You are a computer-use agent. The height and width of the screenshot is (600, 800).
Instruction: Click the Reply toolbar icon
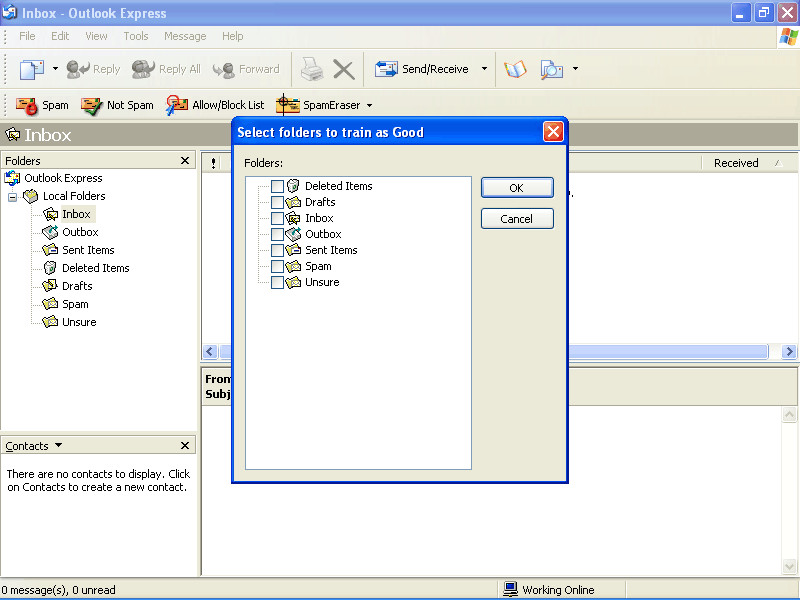click(78, 69)
